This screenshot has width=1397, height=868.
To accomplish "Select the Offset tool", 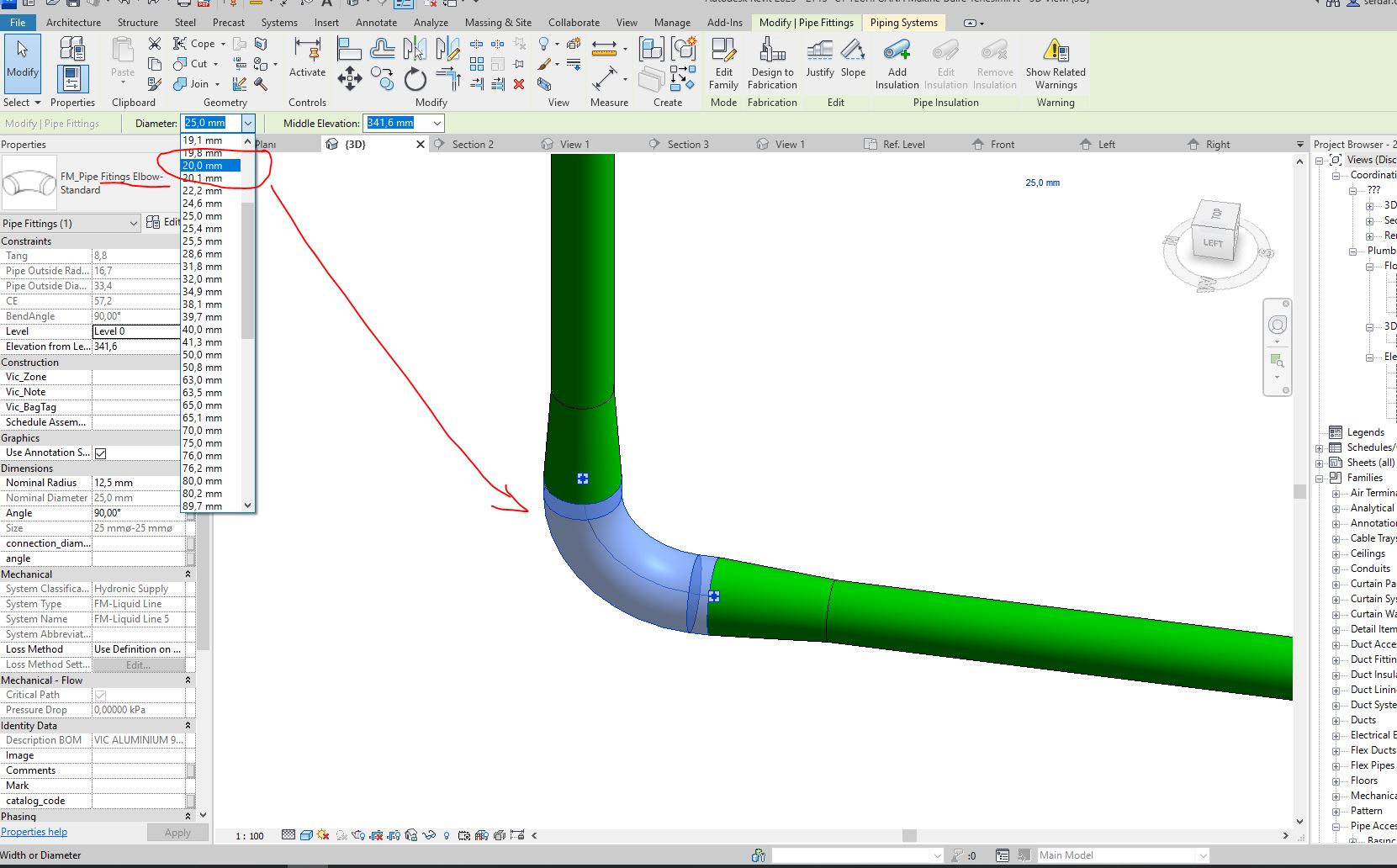I will click(x=382, y=49).
